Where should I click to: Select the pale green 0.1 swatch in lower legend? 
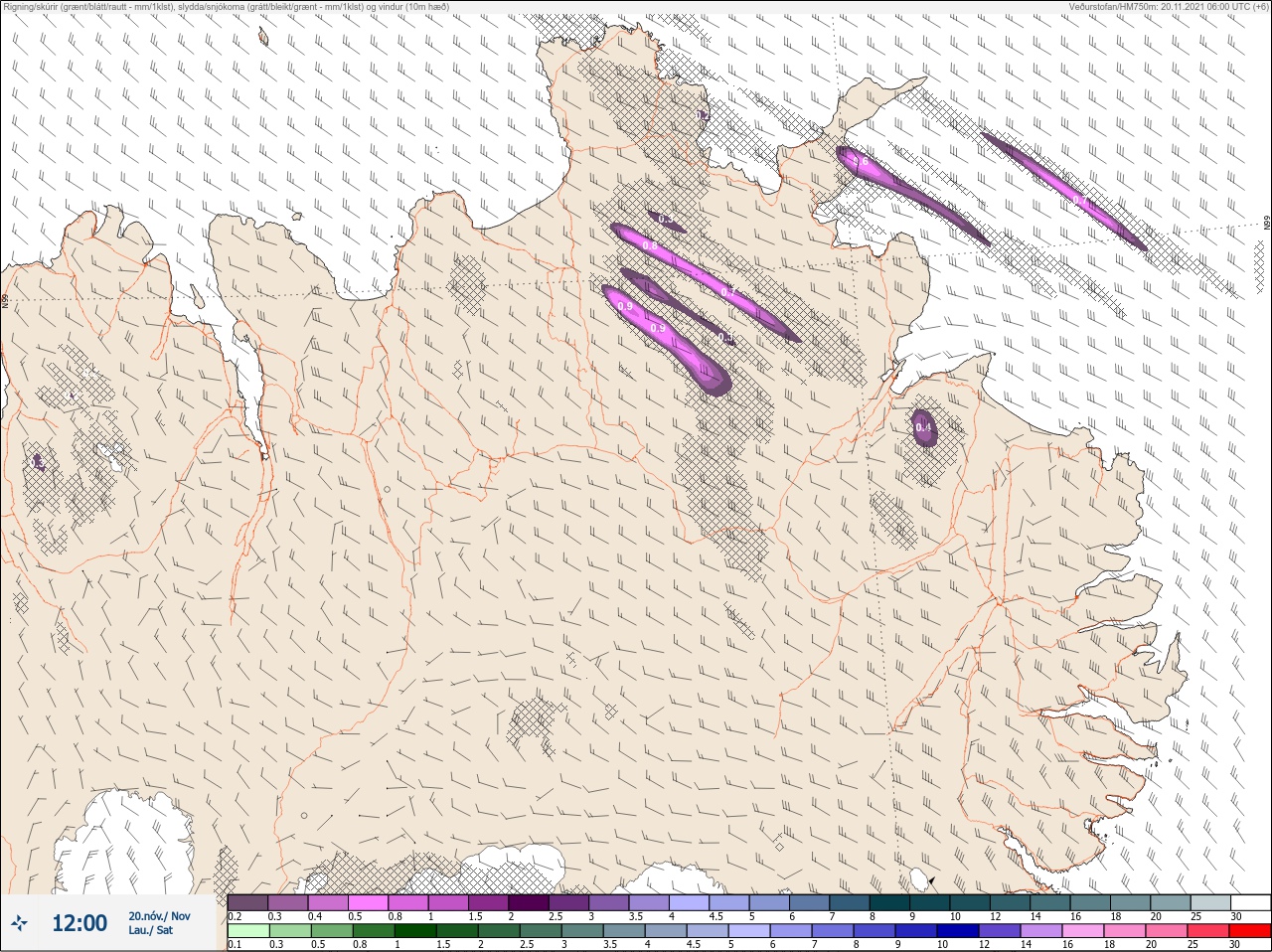coord(247,931)
